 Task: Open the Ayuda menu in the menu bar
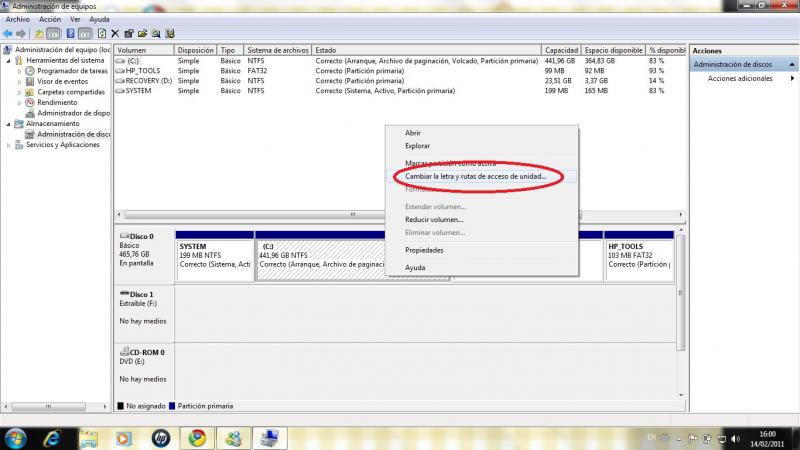[99, 19]
